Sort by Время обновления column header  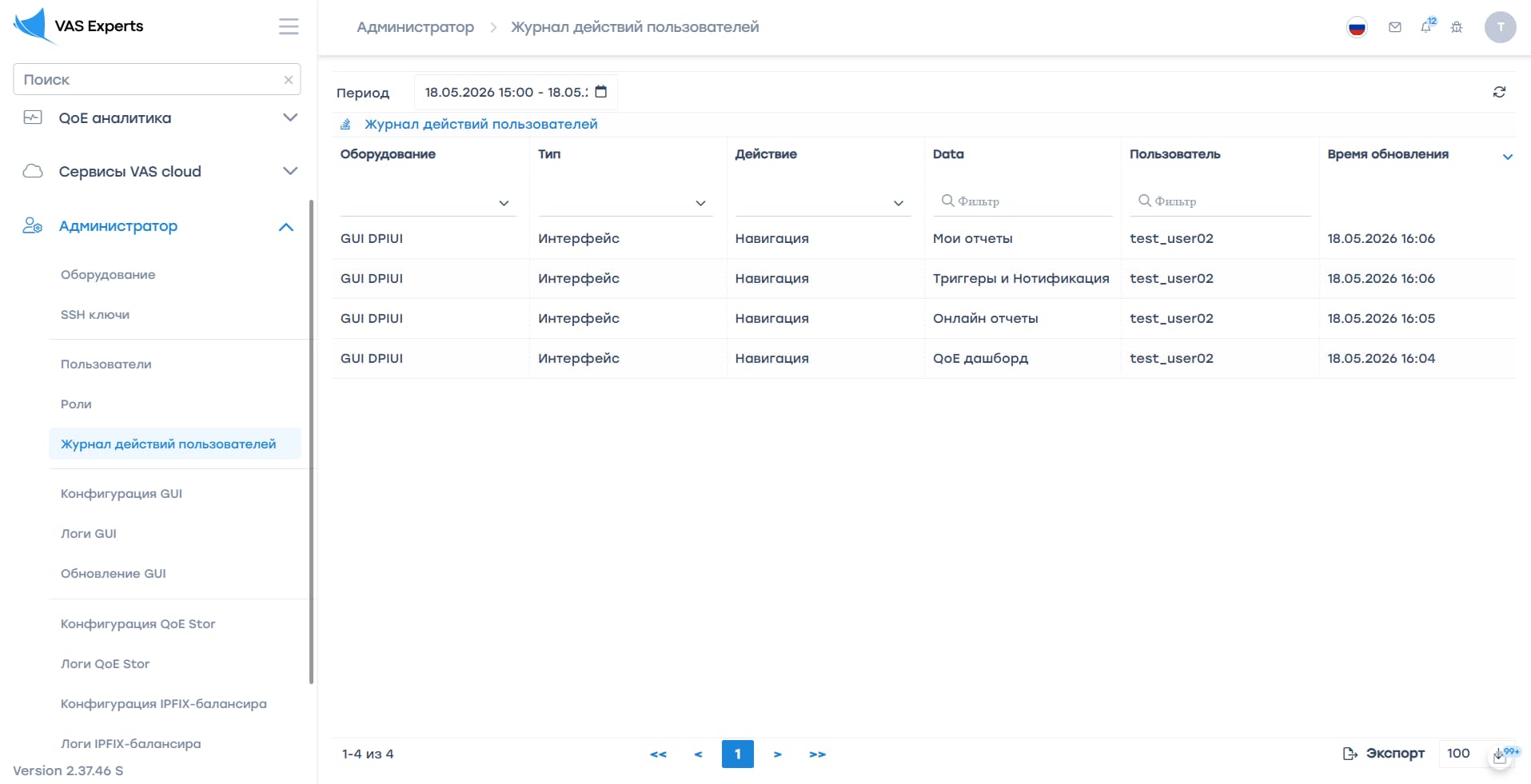[x=1388, y=153]
